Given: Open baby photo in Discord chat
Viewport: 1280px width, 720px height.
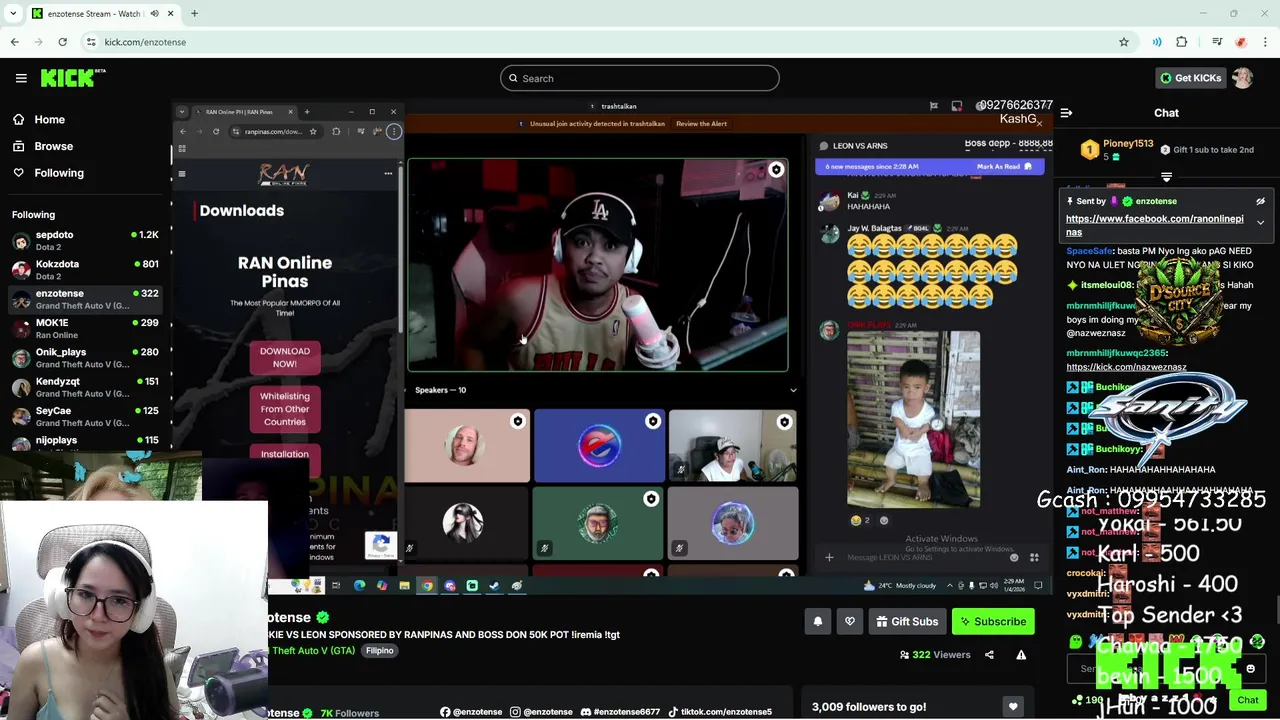Looking at the screenshot, I should pos(914,420).
